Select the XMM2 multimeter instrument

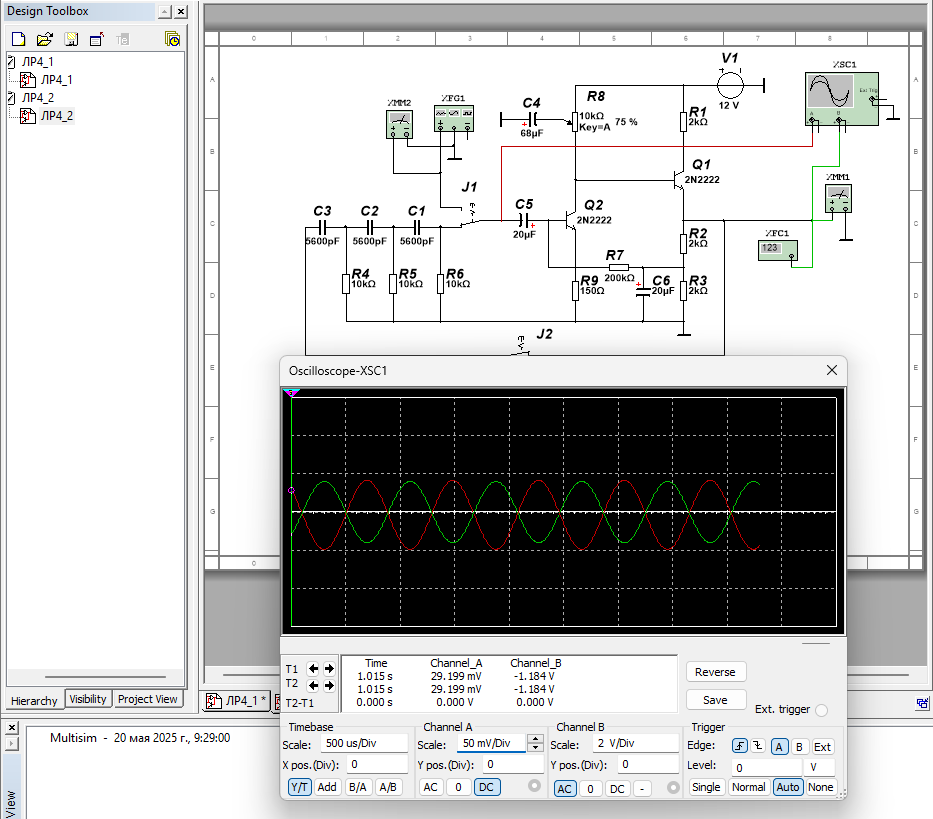(399, 124)
